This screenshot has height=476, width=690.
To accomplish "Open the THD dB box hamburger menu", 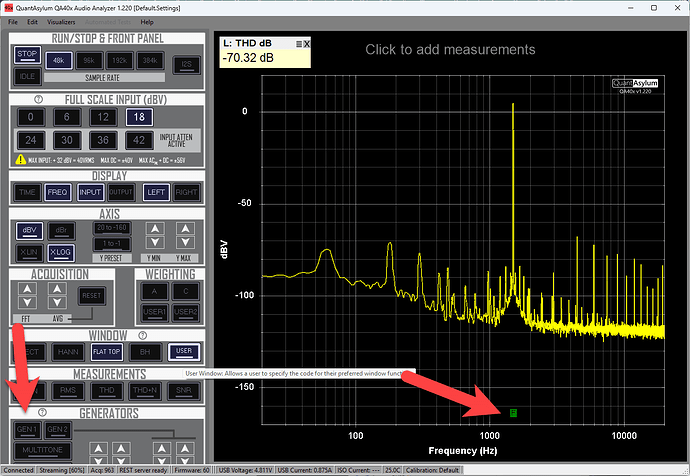I will pyautogui.click(x=297, y=45).
